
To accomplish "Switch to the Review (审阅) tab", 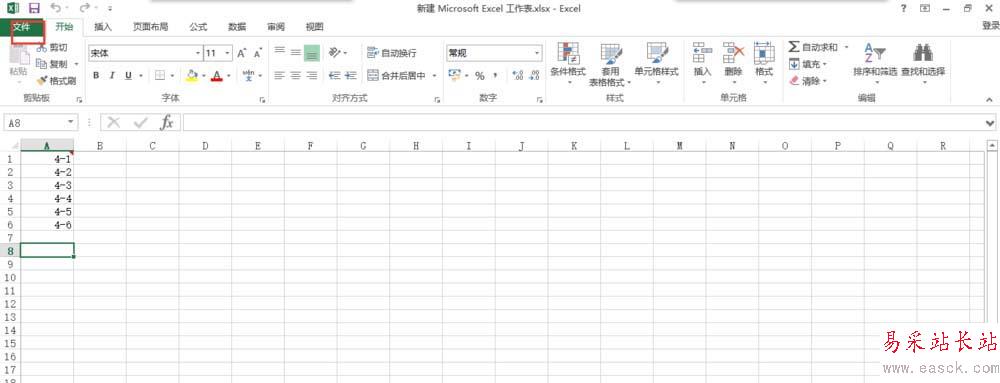I will pyautogui.click(x=276, y=27).
